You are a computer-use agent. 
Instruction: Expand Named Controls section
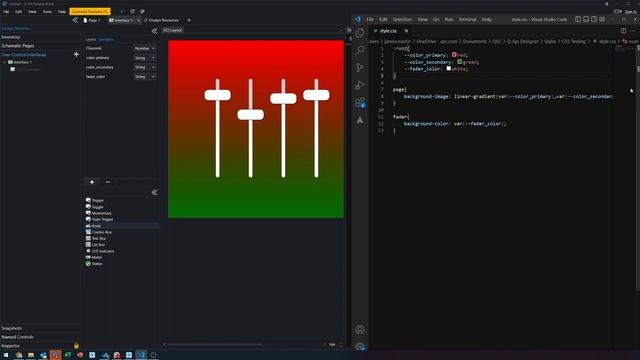click(40, 337)
